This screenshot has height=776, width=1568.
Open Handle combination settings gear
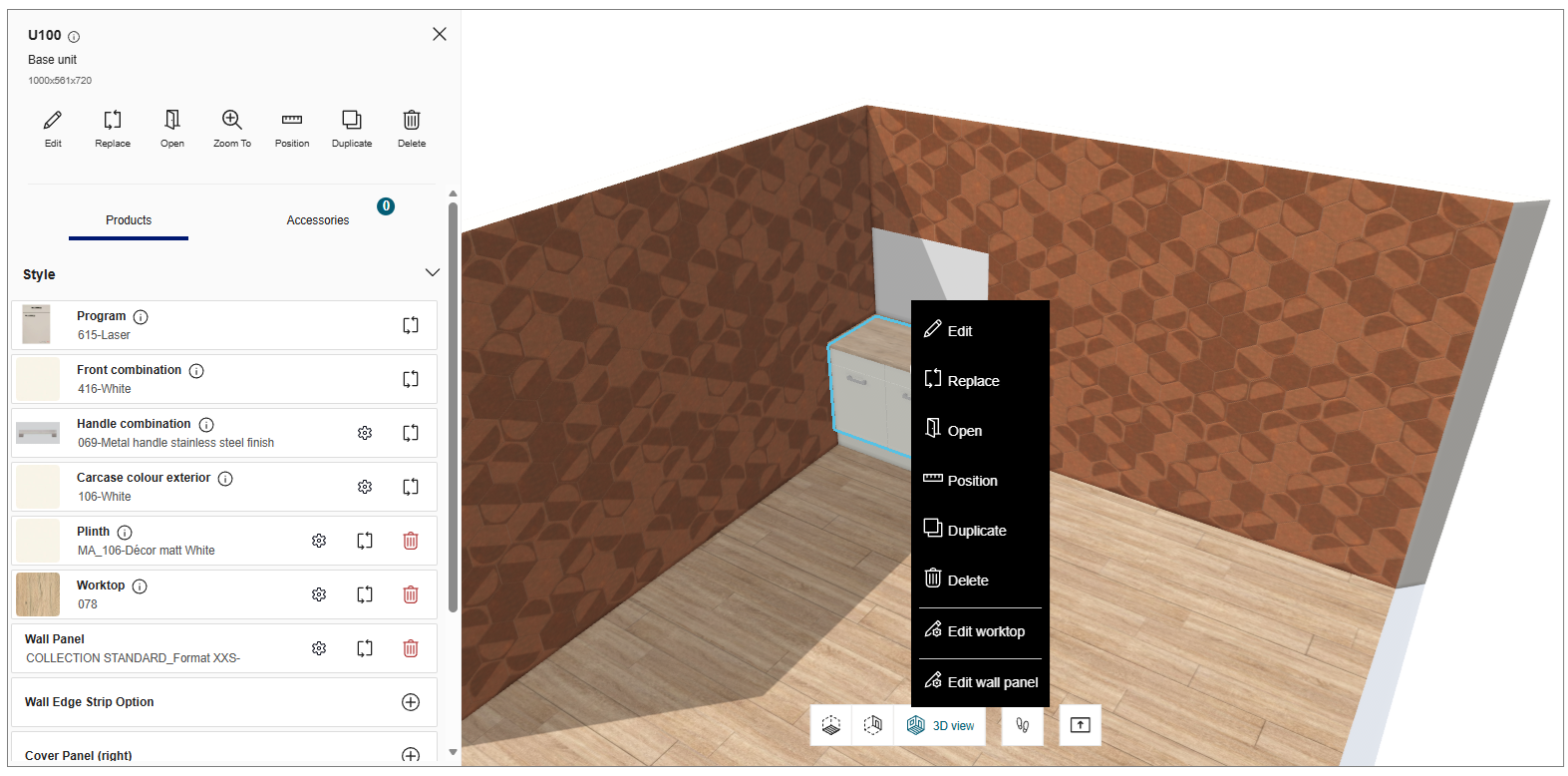pos(365,433)
